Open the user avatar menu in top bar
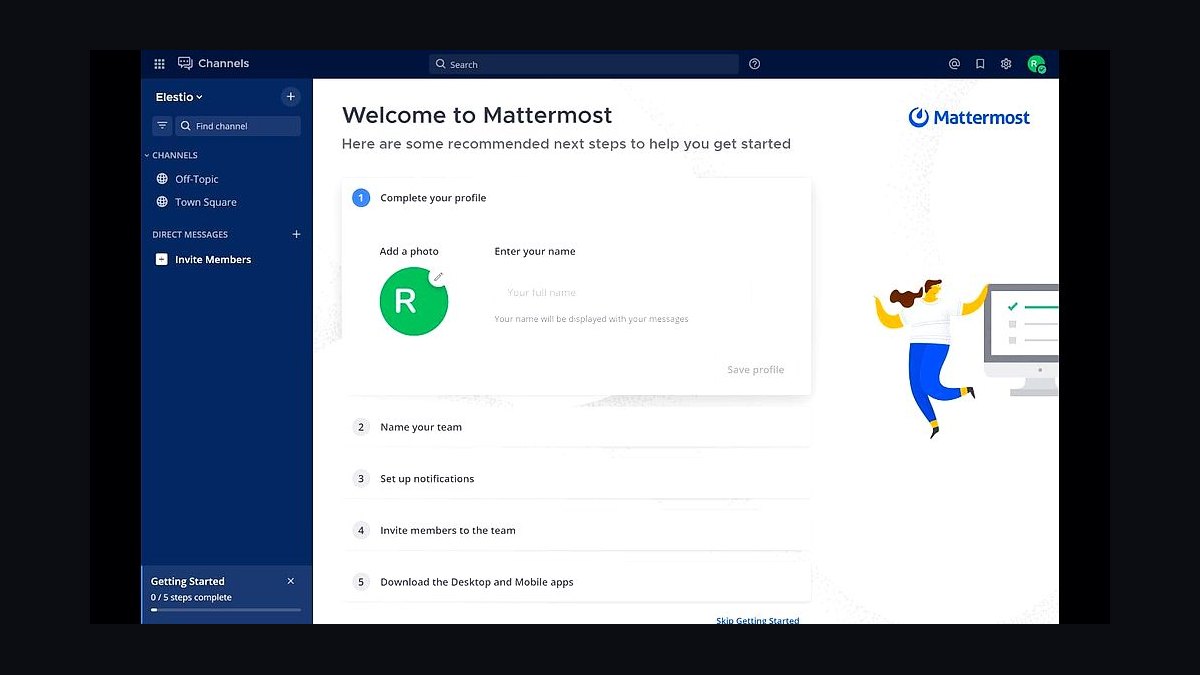This screenshot has width=1200, height=675. coord(1036,64)
